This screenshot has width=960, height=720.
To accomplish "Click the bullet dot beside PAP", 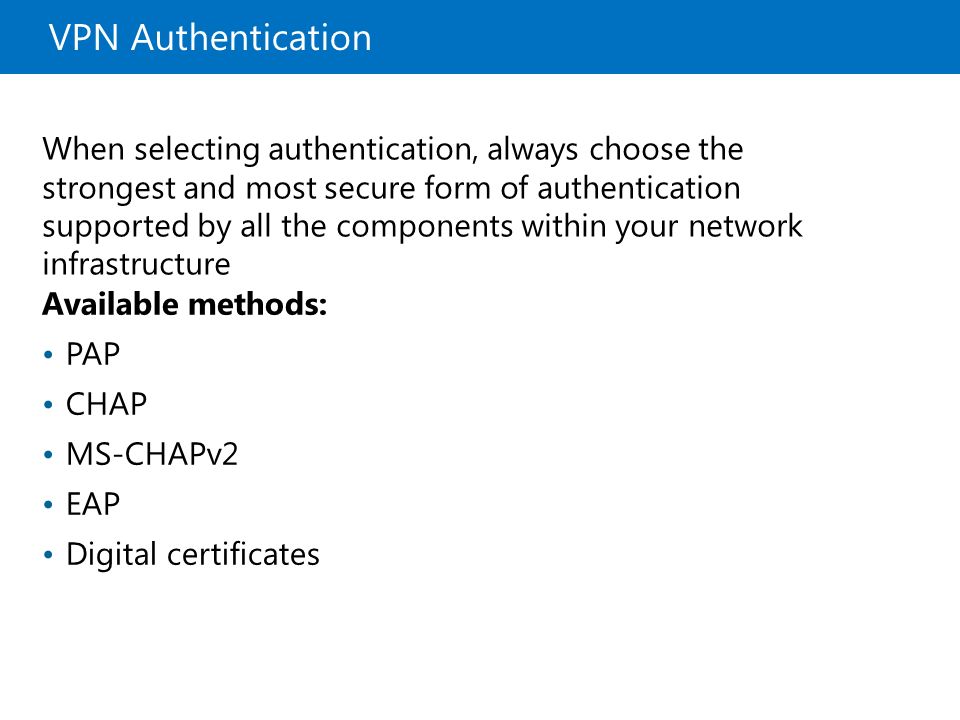I will click(48, 354).
